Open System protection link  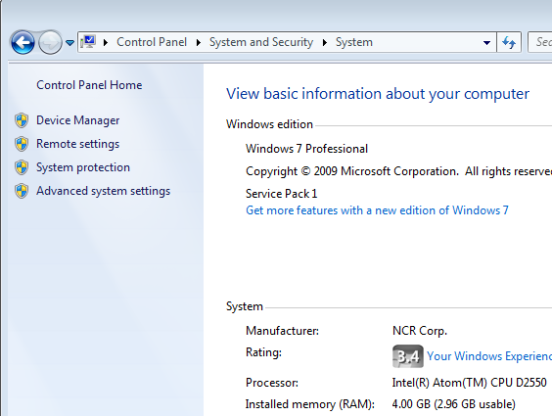[83, 168]
